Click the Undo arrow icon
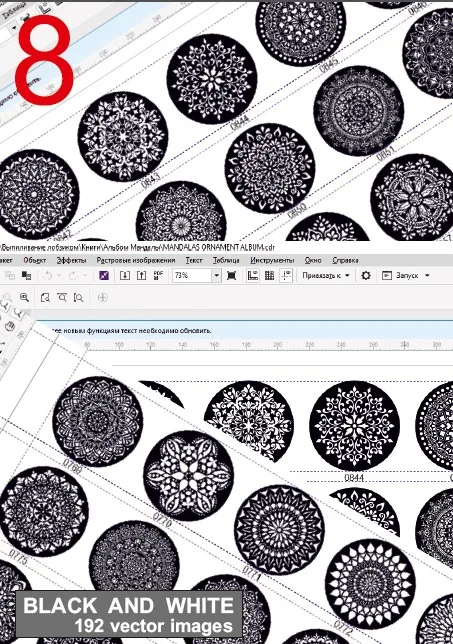Image resolution: width=453 pixels, height=644 pixels. 48,276
